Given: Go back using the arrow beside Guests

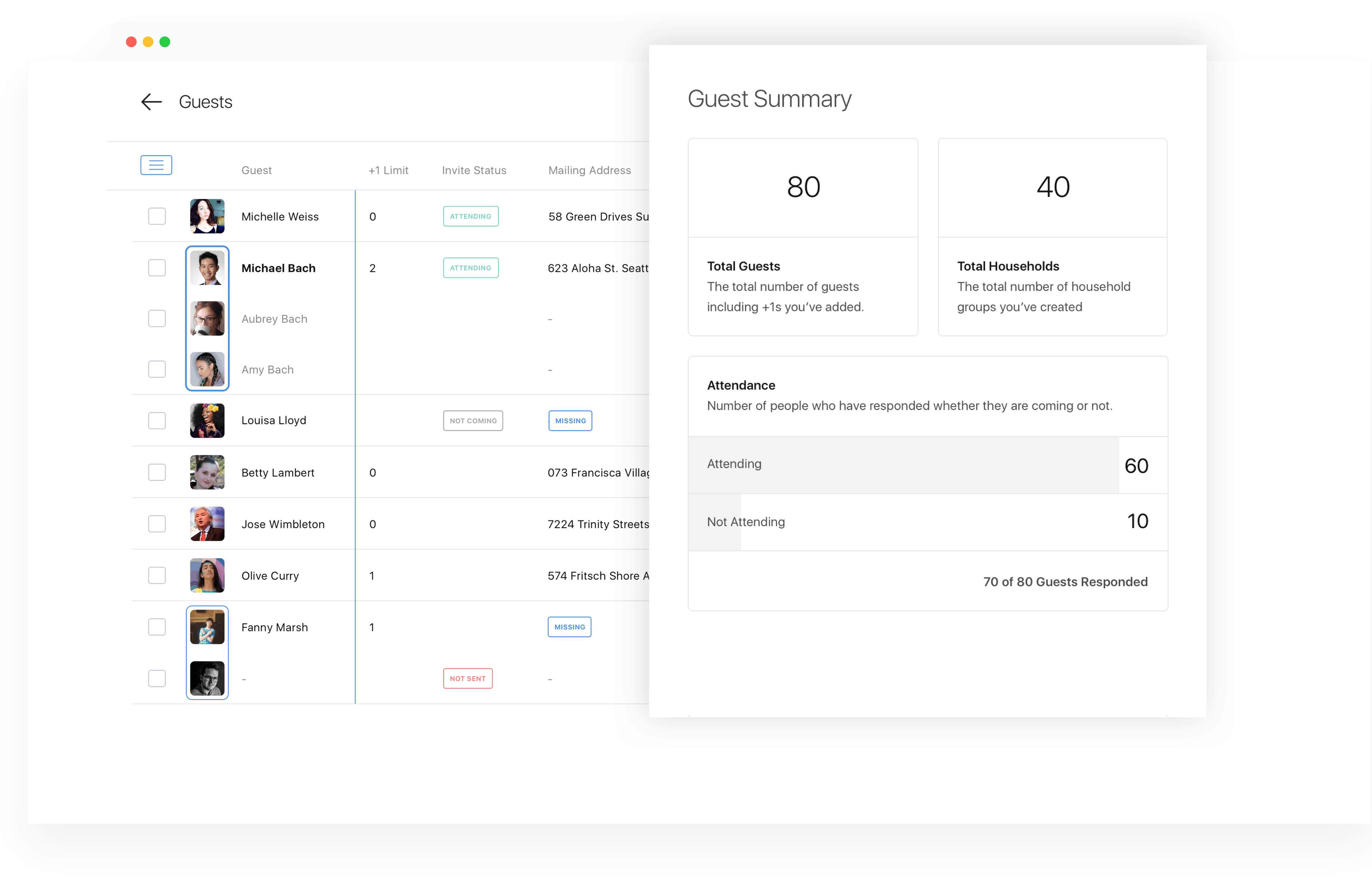Looking at the screenshot, I should pyautogui.click(x=151, y=102).
